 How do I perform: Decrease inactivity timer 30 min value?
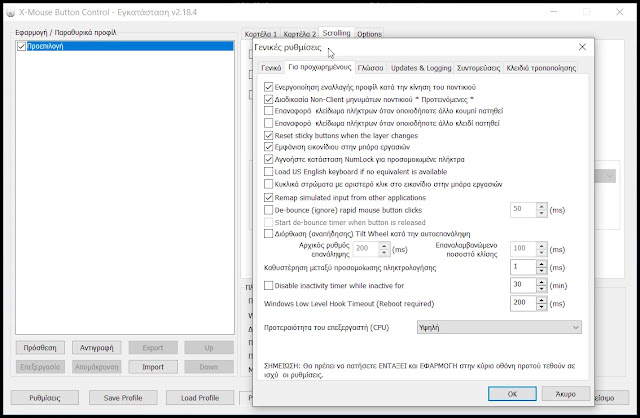click(x=541, y=289)
